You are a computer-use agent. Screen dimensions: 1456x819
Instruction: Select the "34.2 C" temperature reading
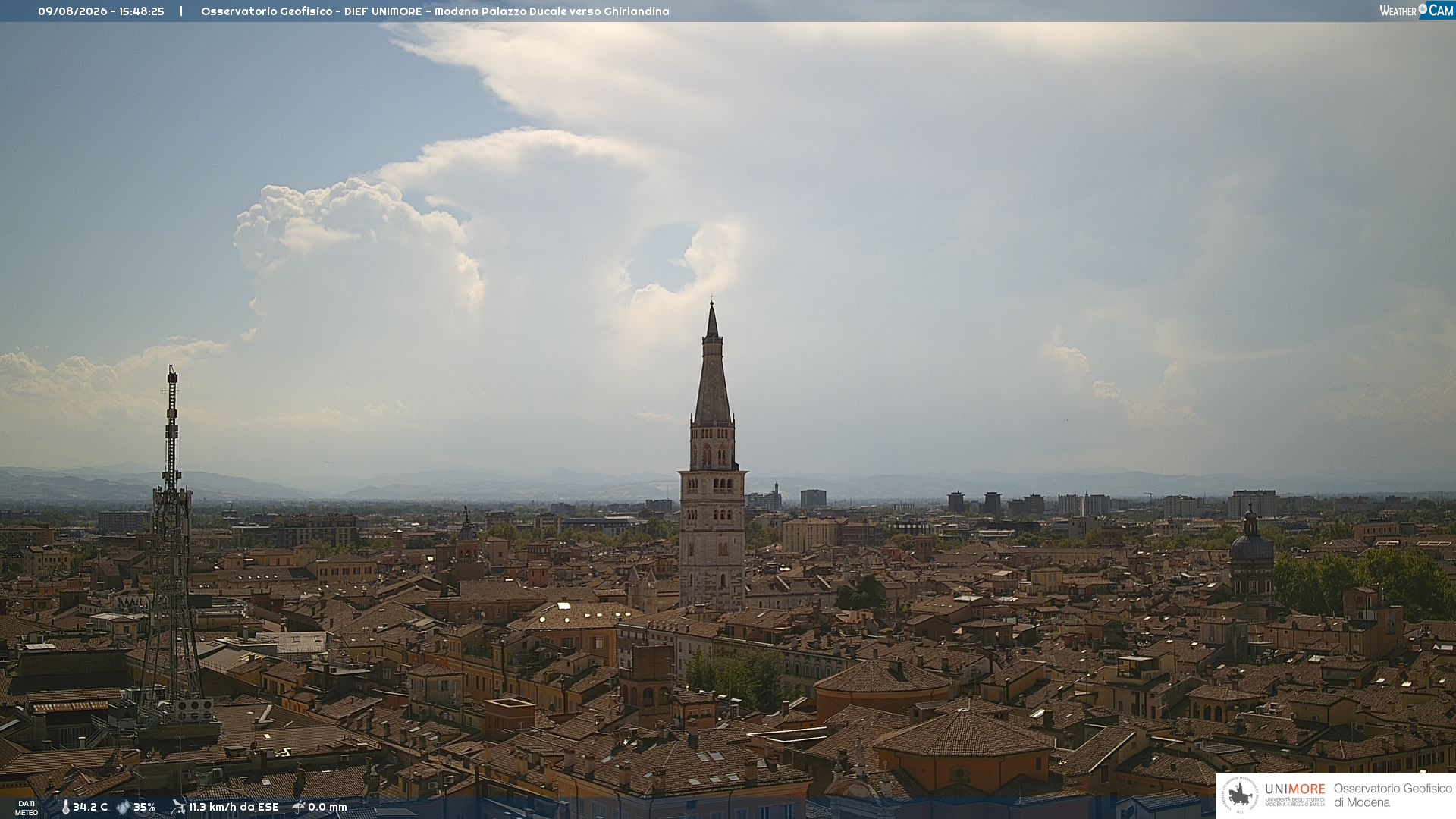pyautogui.click(x=90, y=808)
